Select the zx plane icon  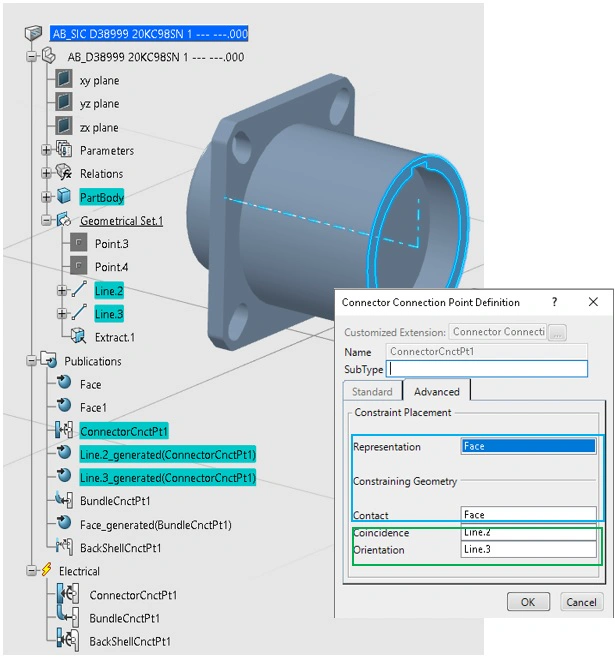pyautogui.click(x=63, y=126)
